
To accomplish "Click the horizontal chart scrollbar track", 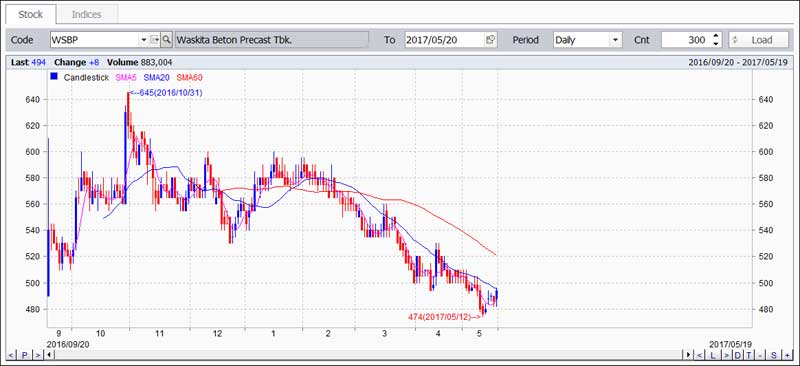I will (369, 355).
